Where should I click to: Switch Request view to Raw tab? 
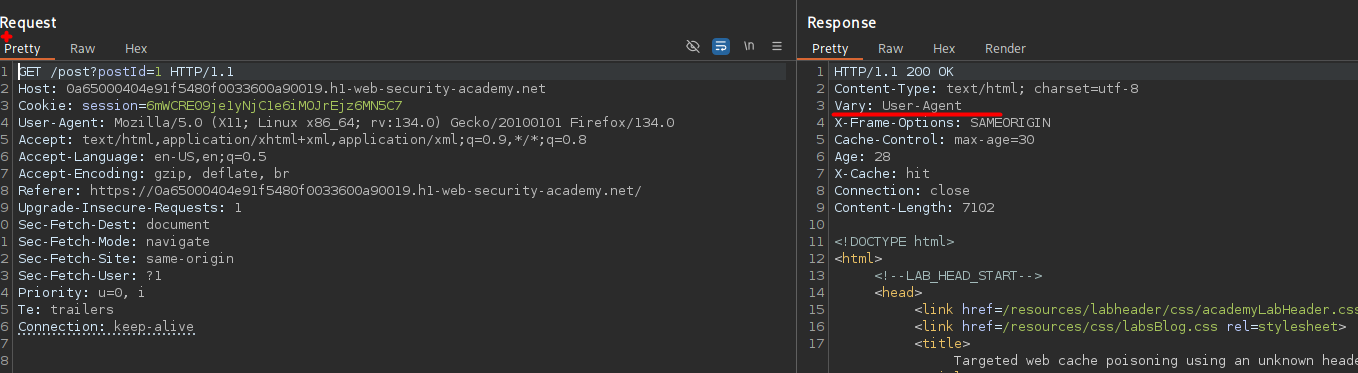click(83, 48)
